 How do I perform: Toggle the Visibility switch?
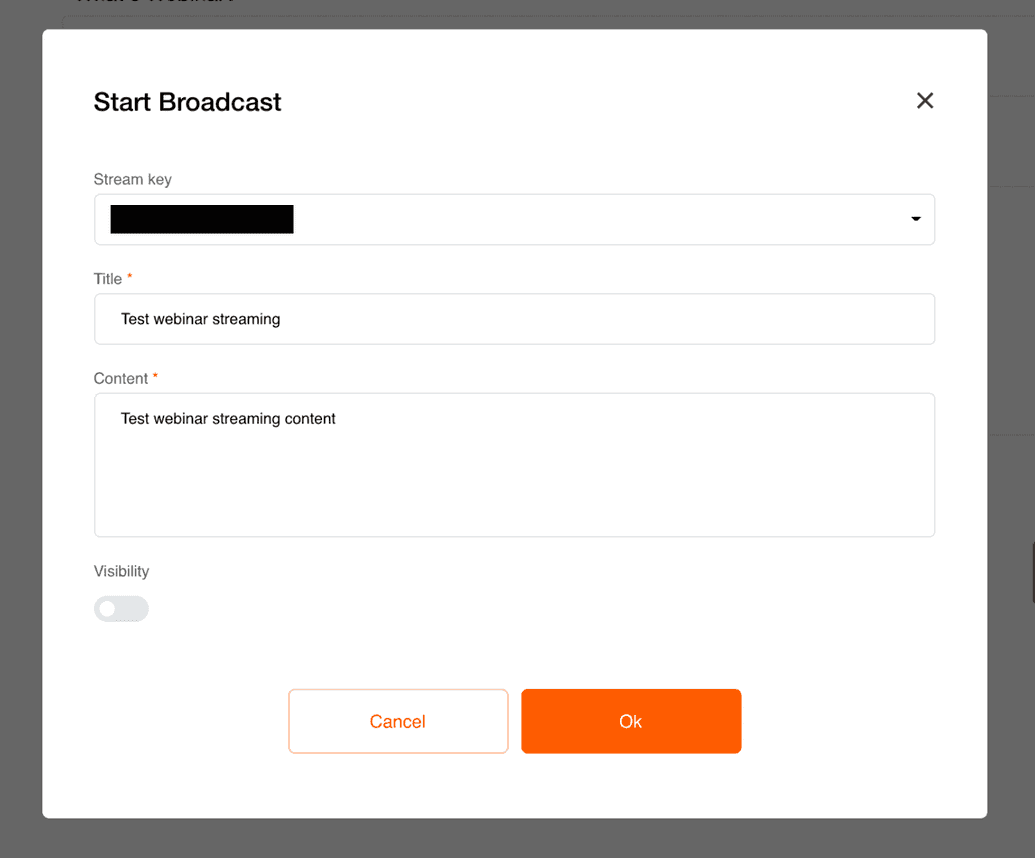[121, 609]
